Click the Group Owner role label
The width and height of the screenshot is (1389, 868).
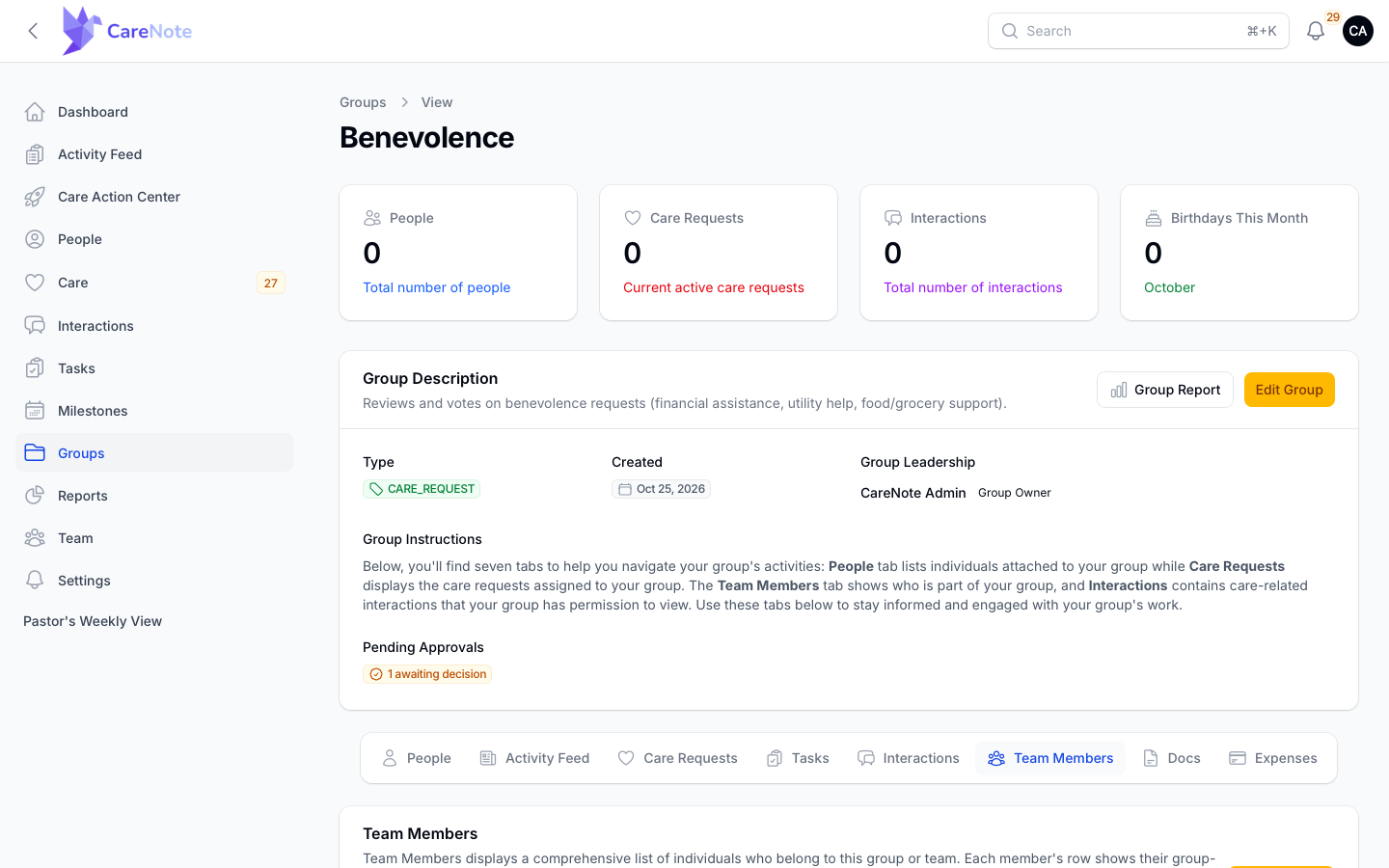[1015, 493]
